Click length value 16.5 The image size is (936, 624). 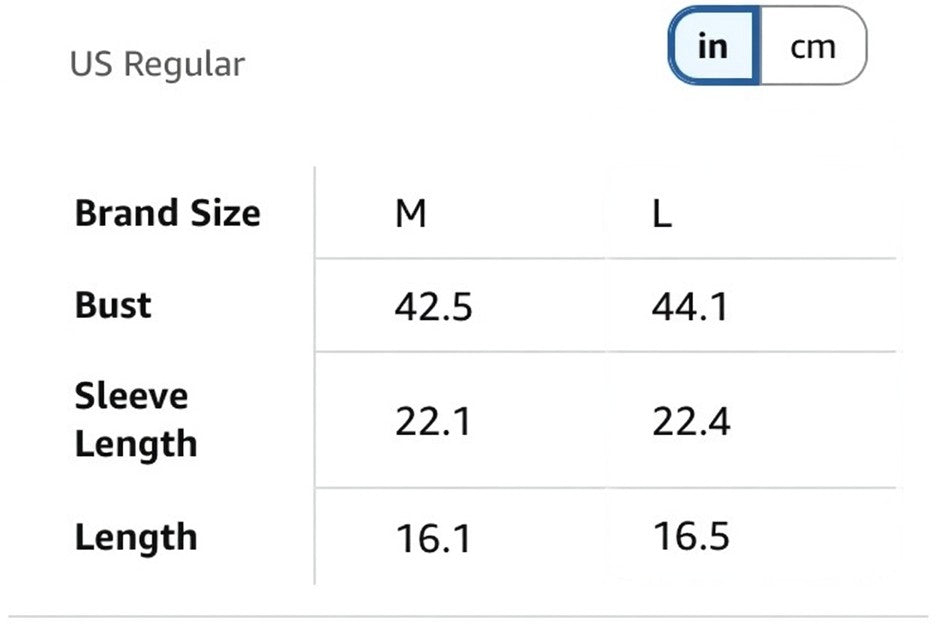click(691, 535)
